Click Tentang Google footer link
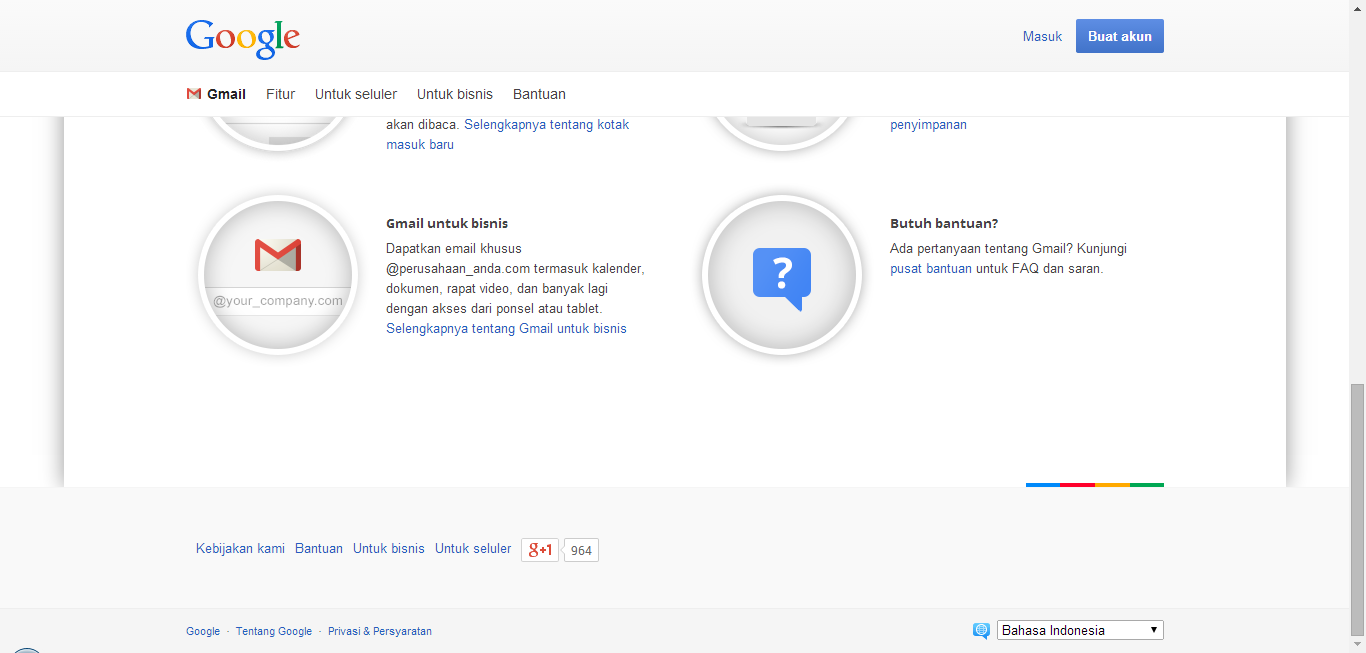The width and height of the screenshot is (1366, 653). pos(274,631)
